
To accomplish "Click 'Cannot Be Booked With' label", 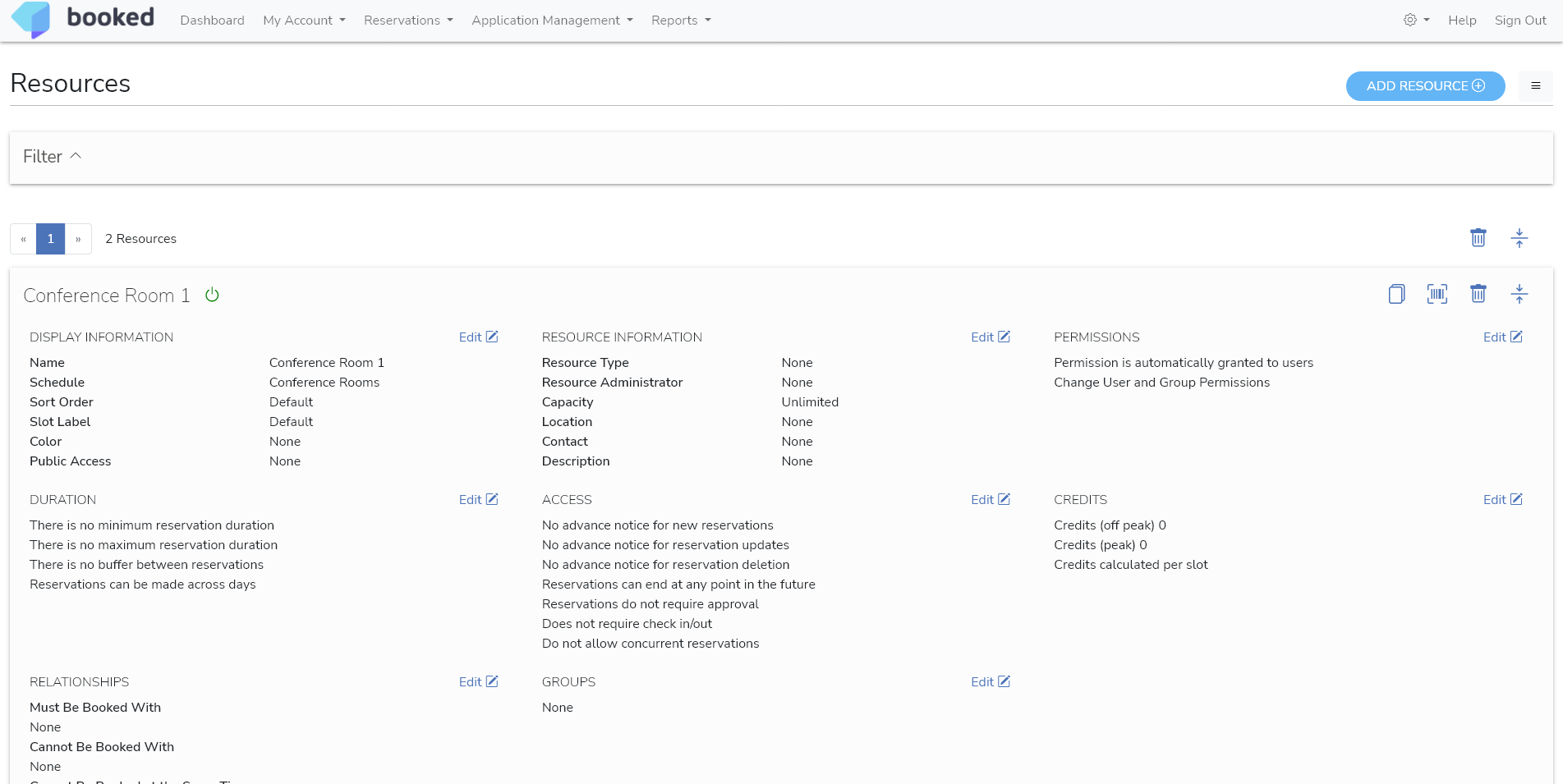I will pyautogui.click(x=102, y=747).
